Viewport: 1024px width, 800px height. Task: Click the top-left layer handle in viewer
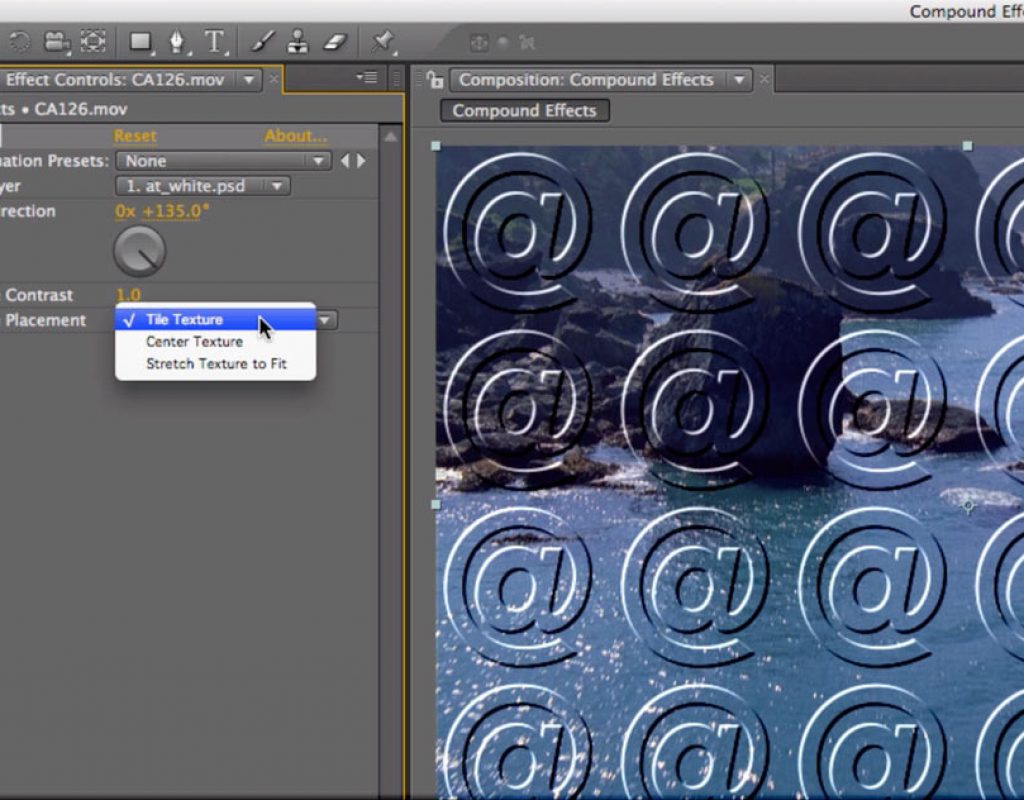tap(436, 146)
